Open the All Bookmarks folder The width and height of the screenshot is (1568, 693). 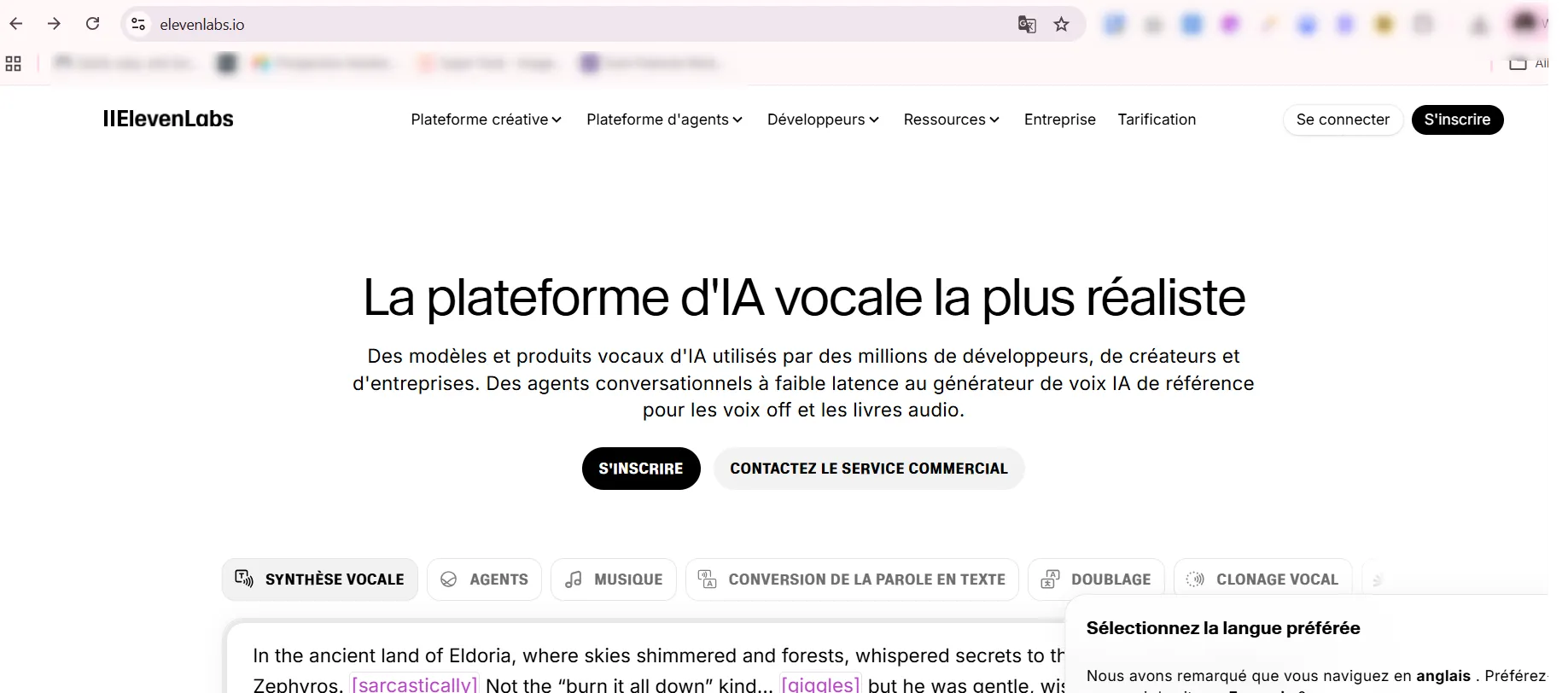click(x=1528, y=63)
